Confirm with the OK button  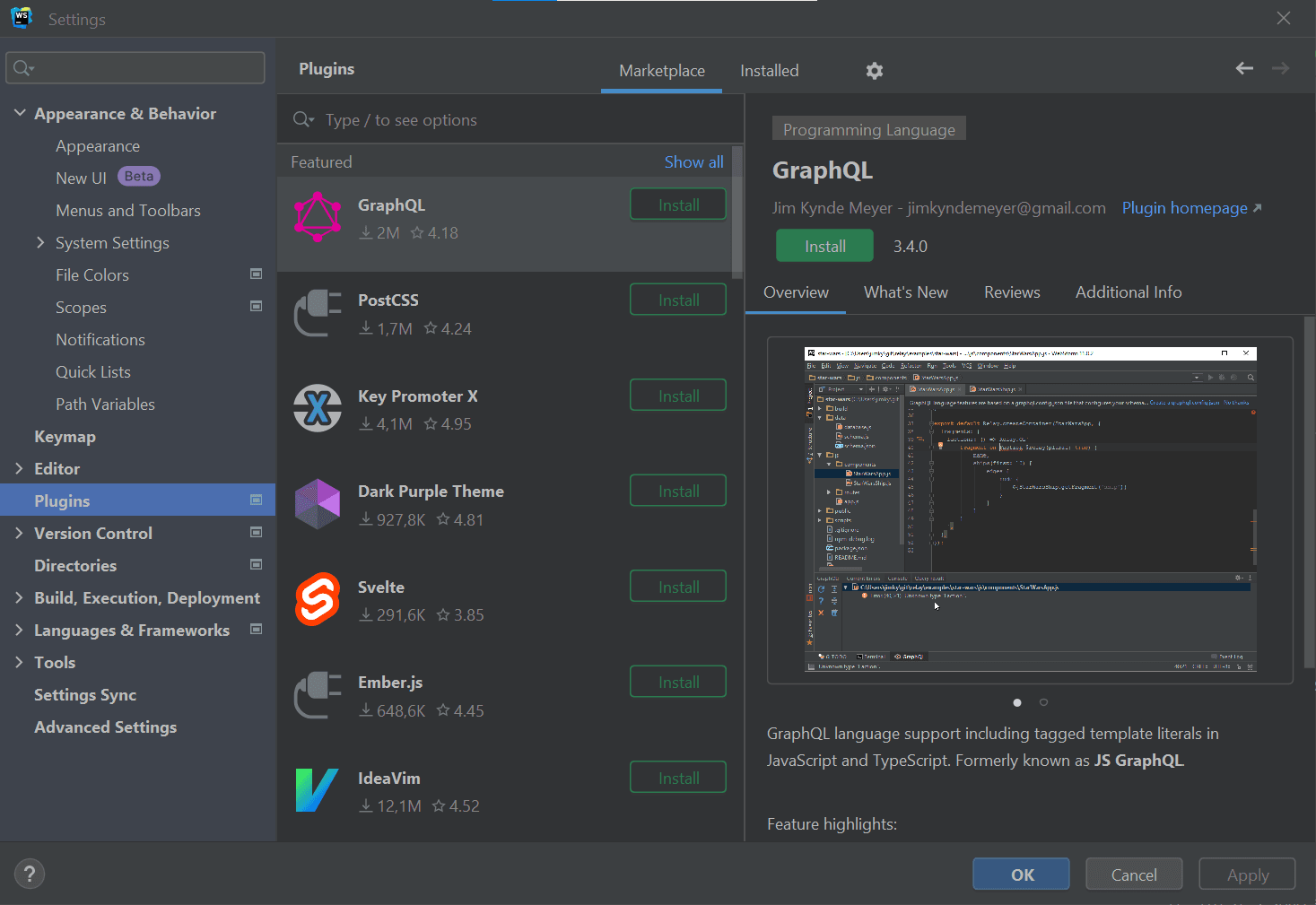(1021, 875)
